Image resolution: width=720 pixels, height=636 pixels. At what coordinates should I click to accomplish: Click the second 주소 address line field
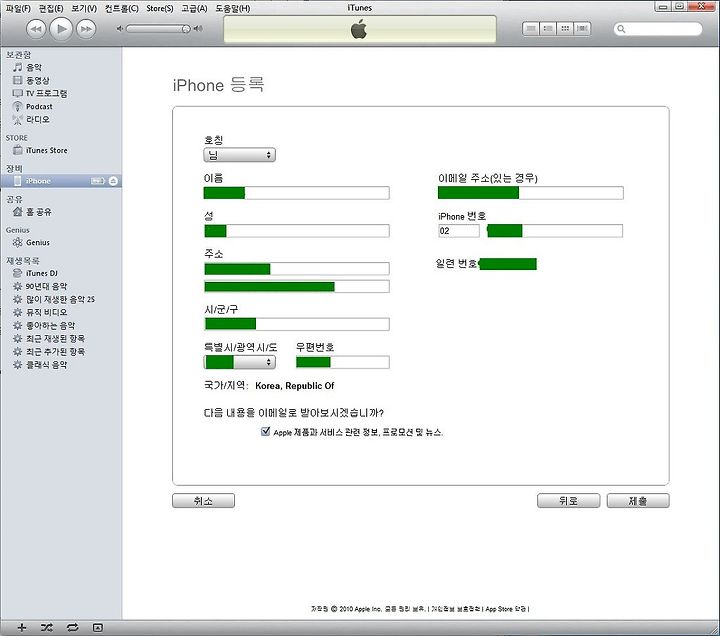pyautogui.click(x=297, y=287)
